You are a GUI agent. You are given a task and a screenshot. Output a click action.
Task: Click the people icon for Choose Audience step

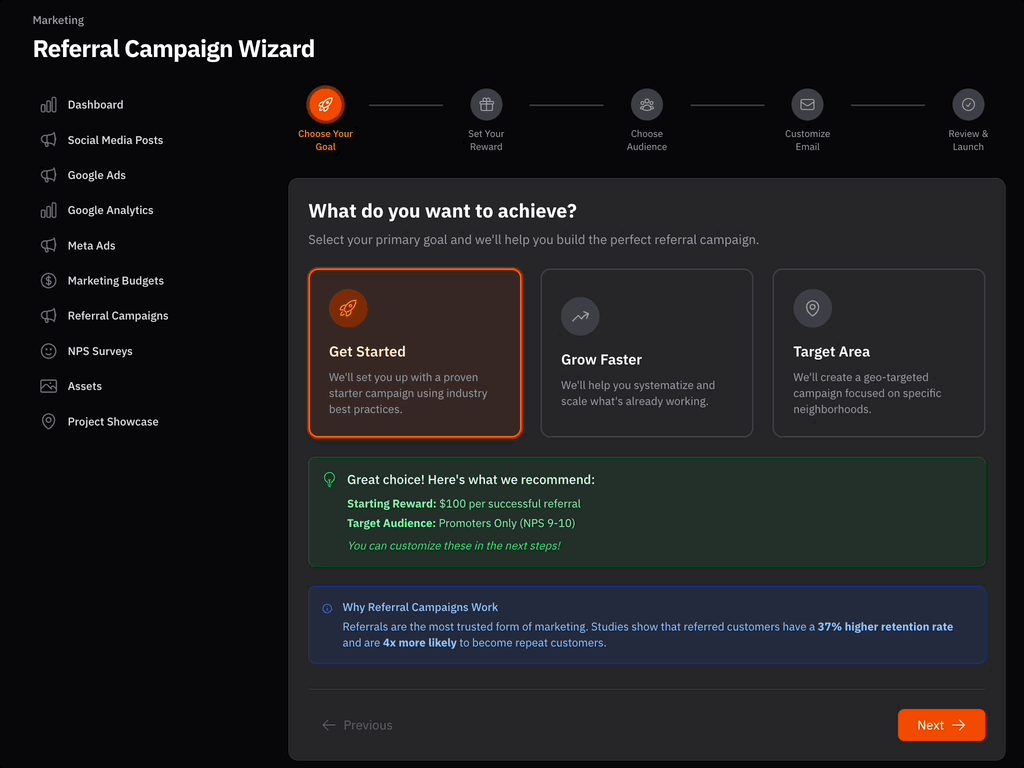tap(647, 105)
